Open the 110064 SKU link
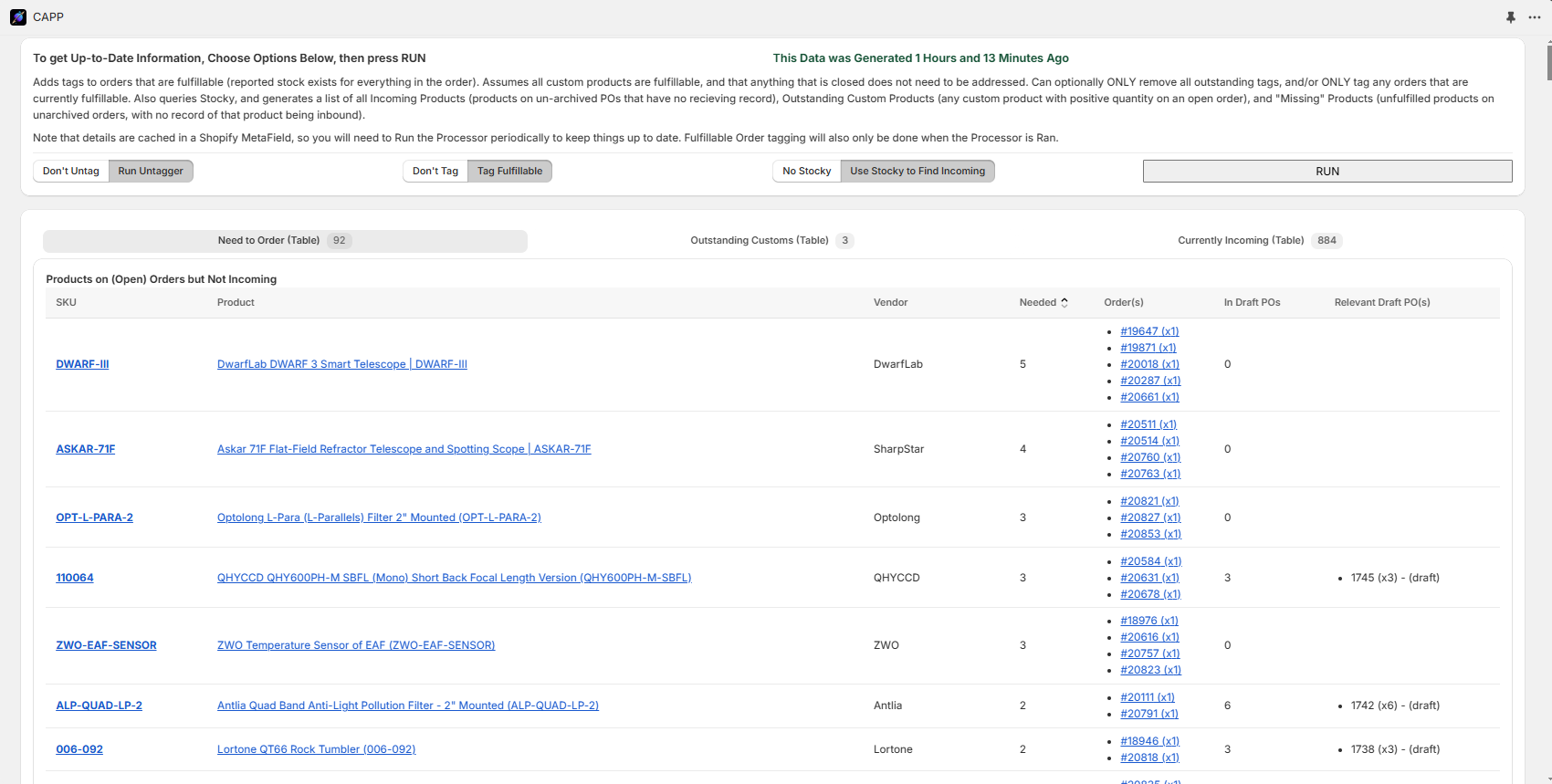Screen dimensions: 1552x784 pos(75,578)
